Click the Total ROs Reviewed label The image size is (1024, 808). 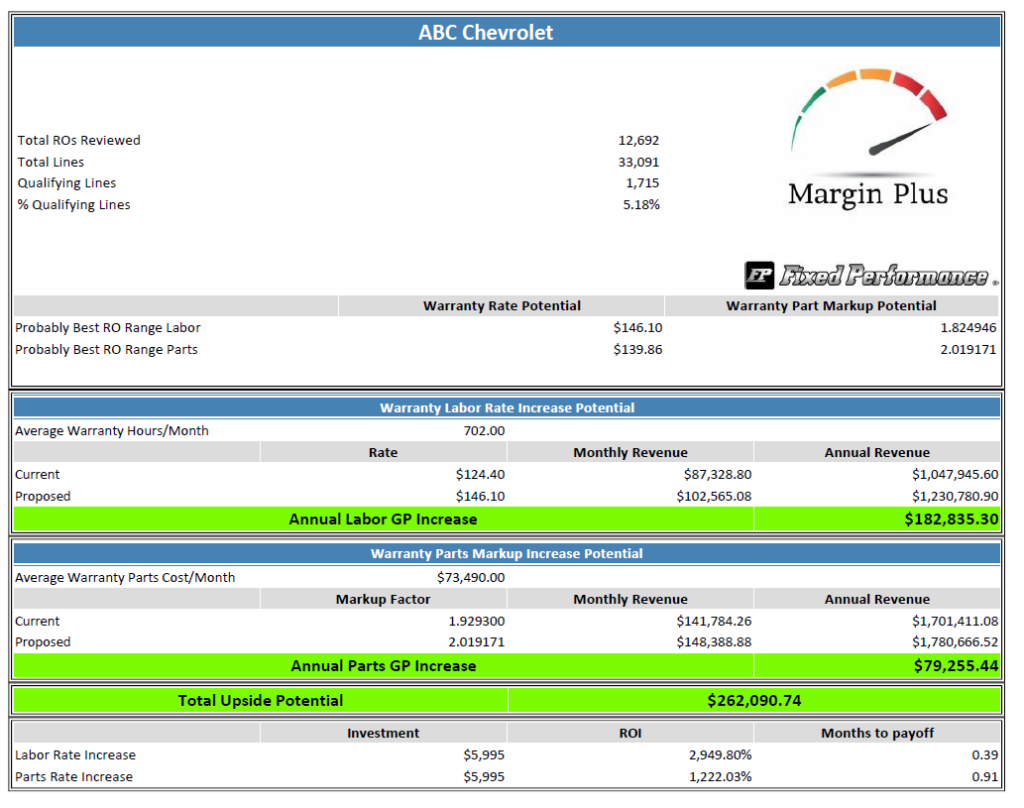pos(79,140)
